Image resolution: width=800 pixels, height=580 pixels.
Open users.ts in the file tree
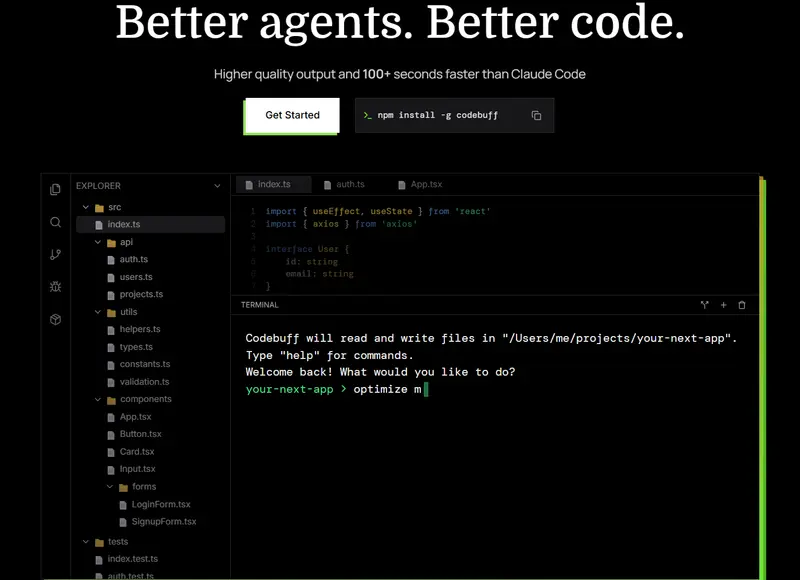[x=136, y=277]
